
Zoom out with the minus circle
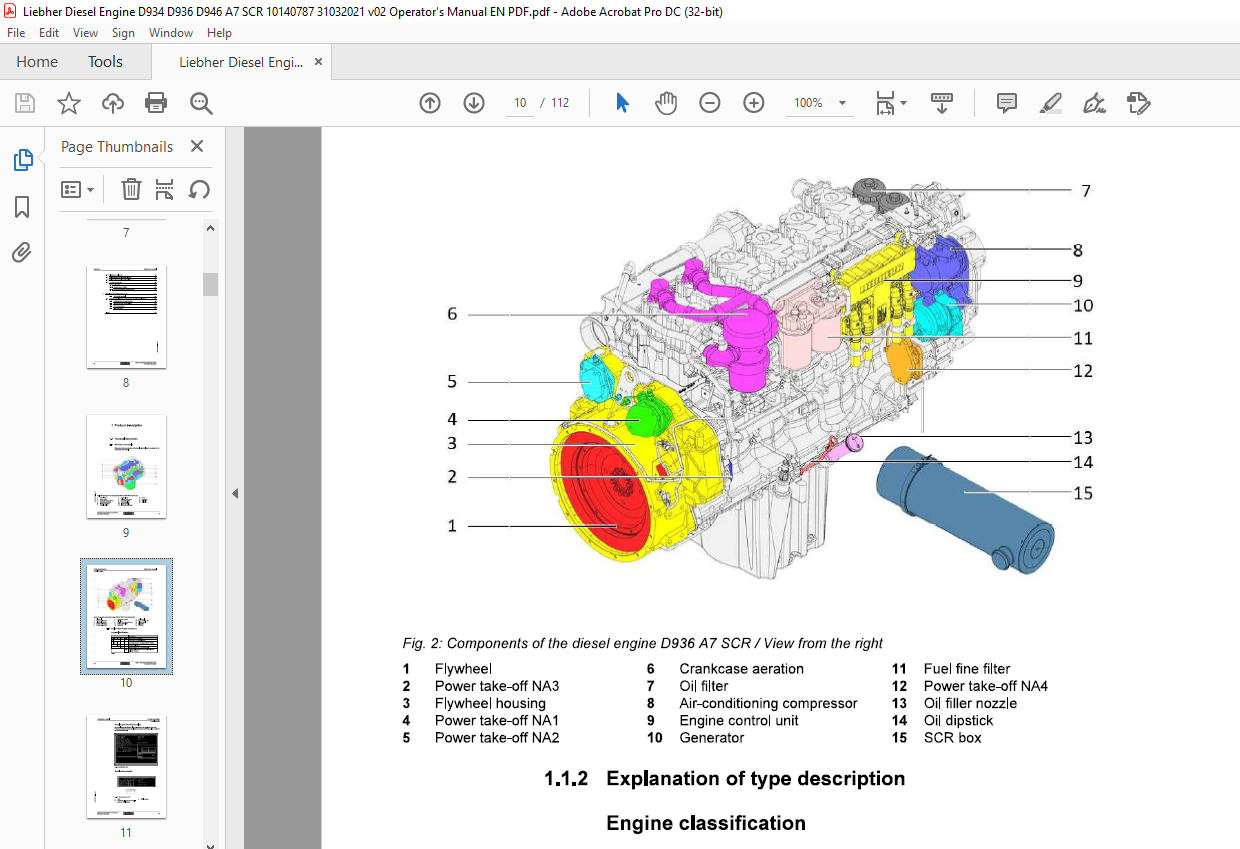(710, 103)
